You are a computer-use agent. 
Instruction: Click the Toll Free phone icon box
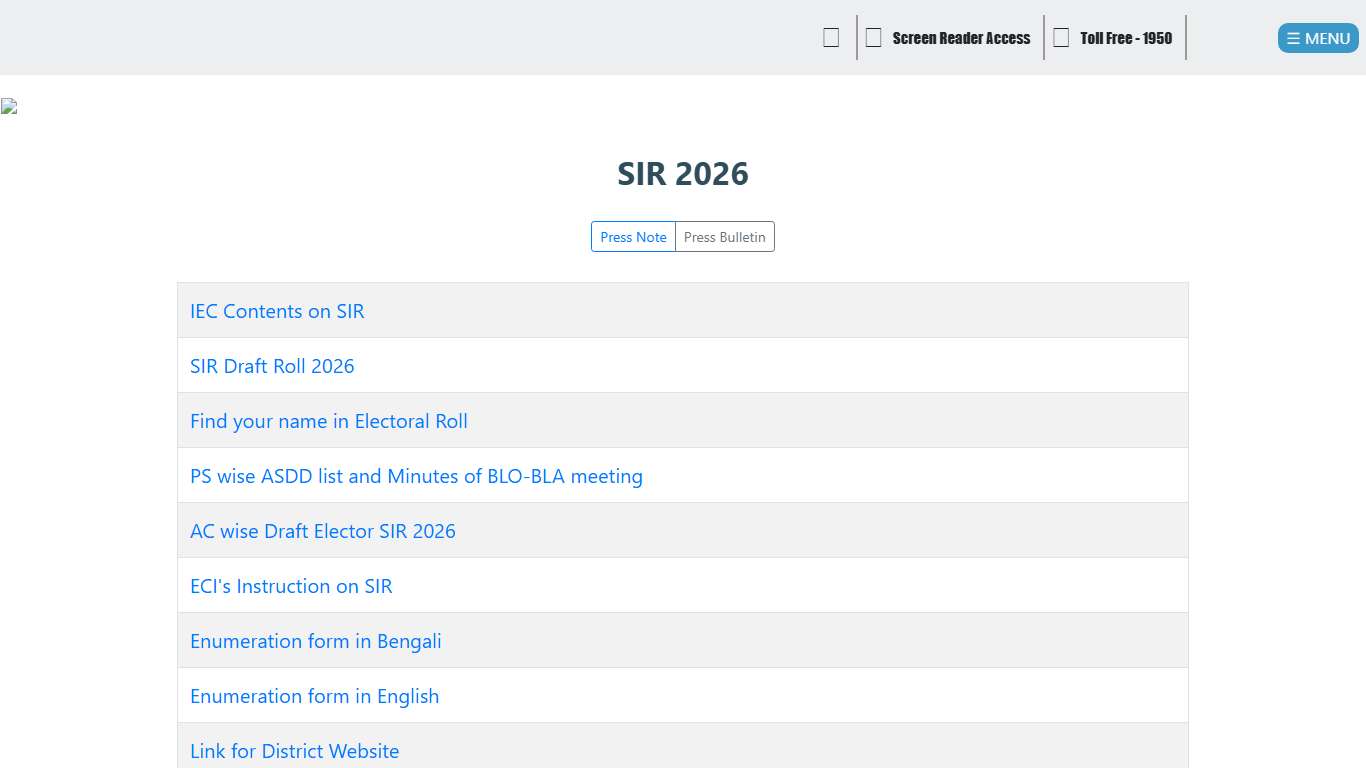click(1060, 37)
